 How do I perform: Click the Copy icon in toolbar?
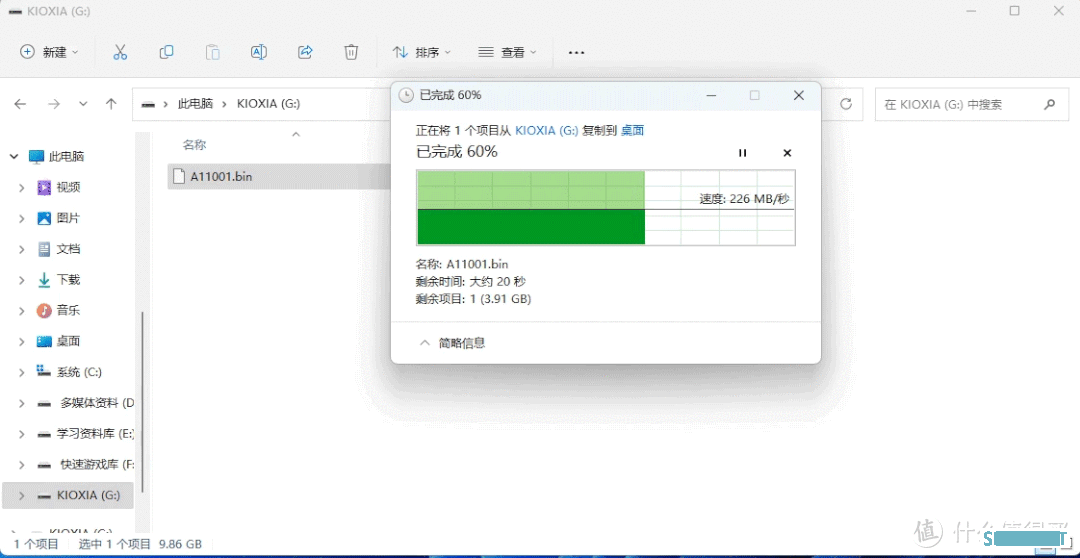(x=166, y=52)
